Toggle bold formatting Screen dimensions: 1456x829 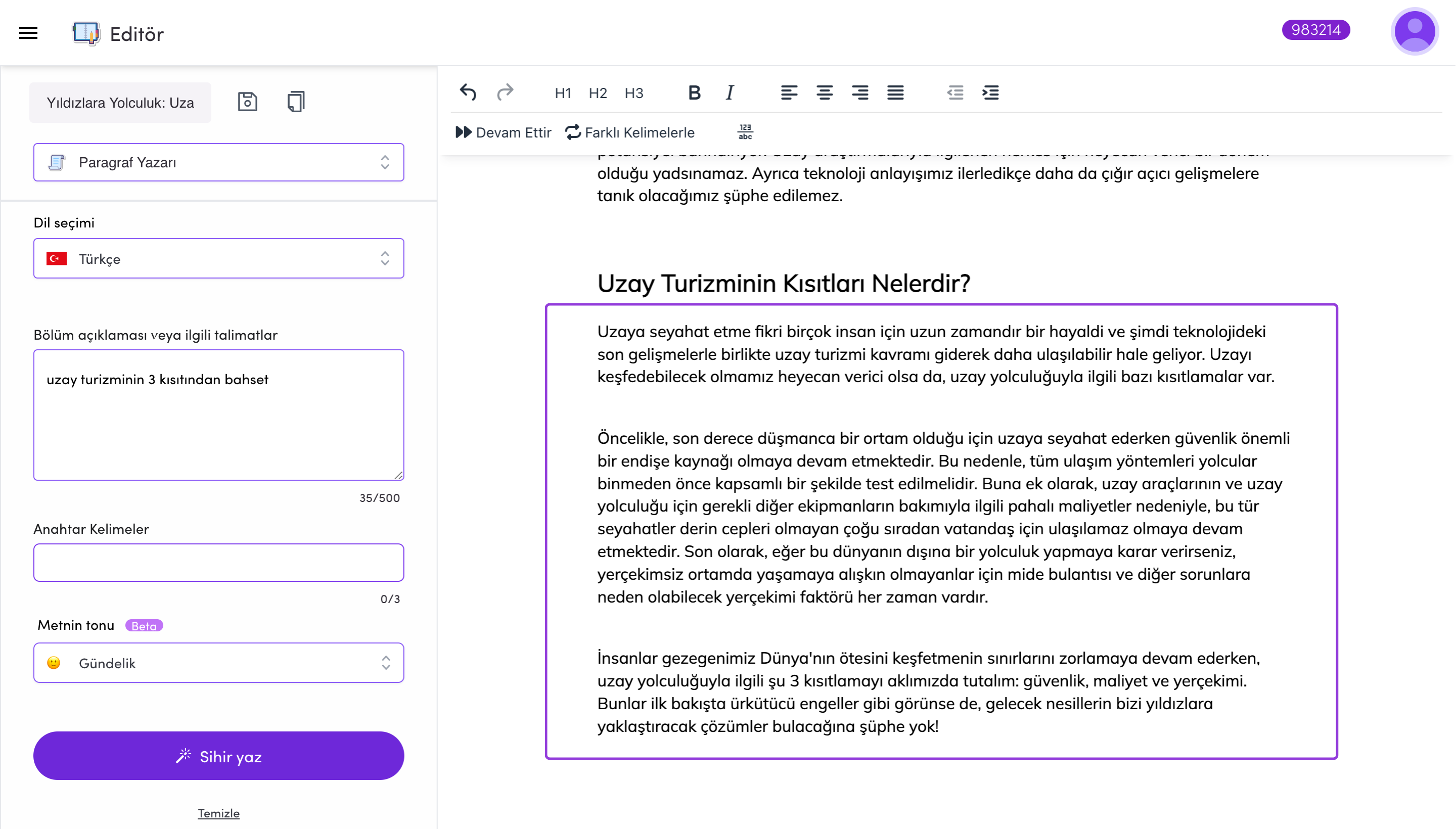(x=694, y=93)
